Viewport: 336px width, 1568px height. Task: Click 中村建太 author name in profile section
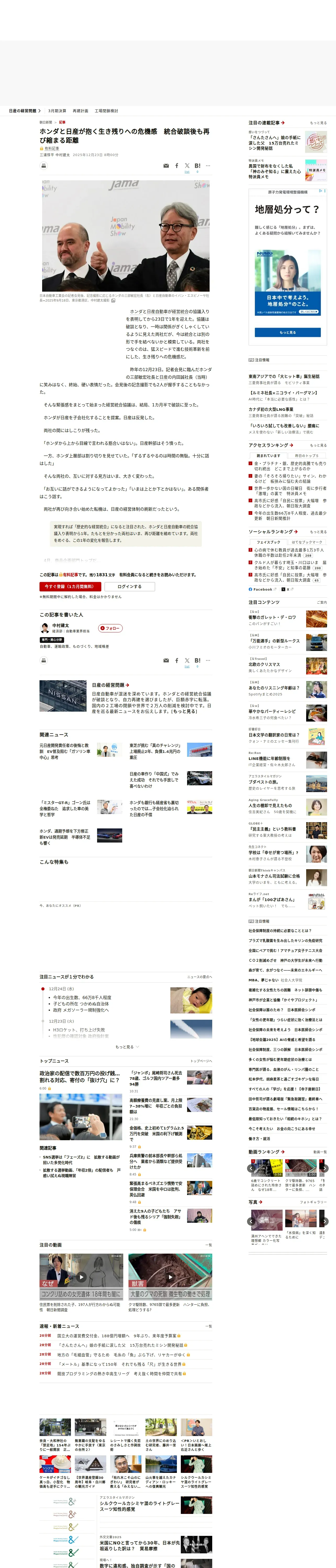click(60, 625)
